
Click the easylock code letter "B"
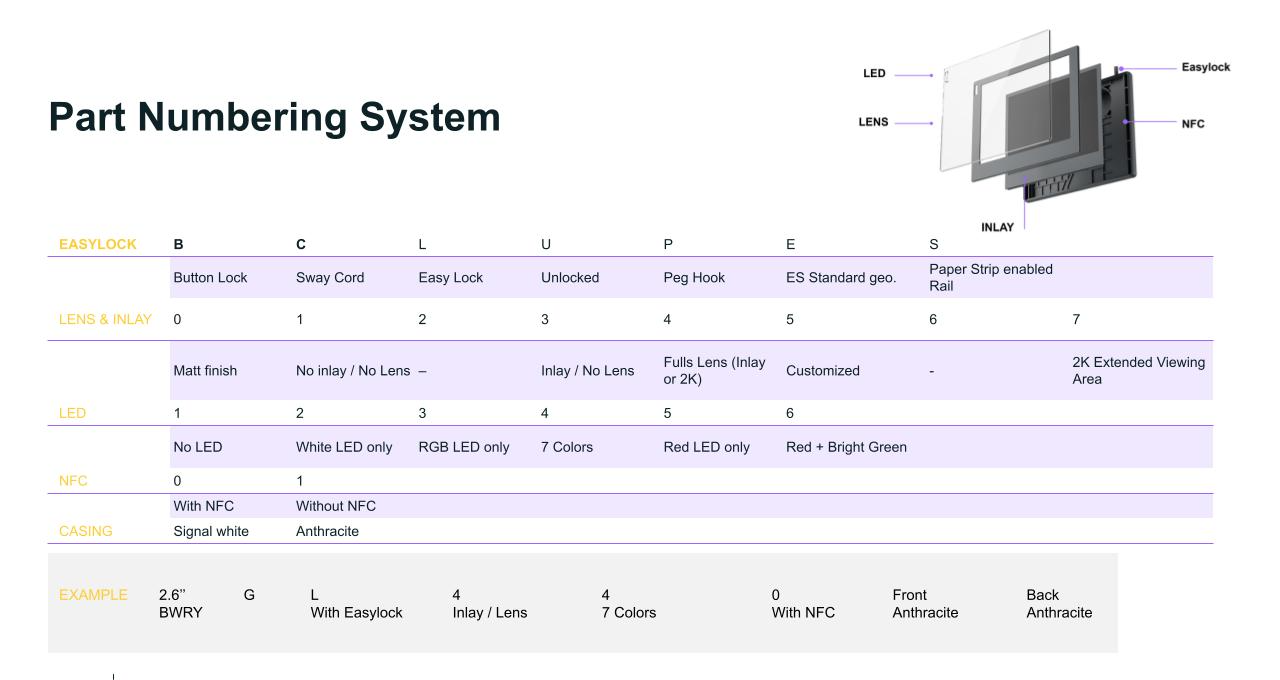(x=179, y=243)
